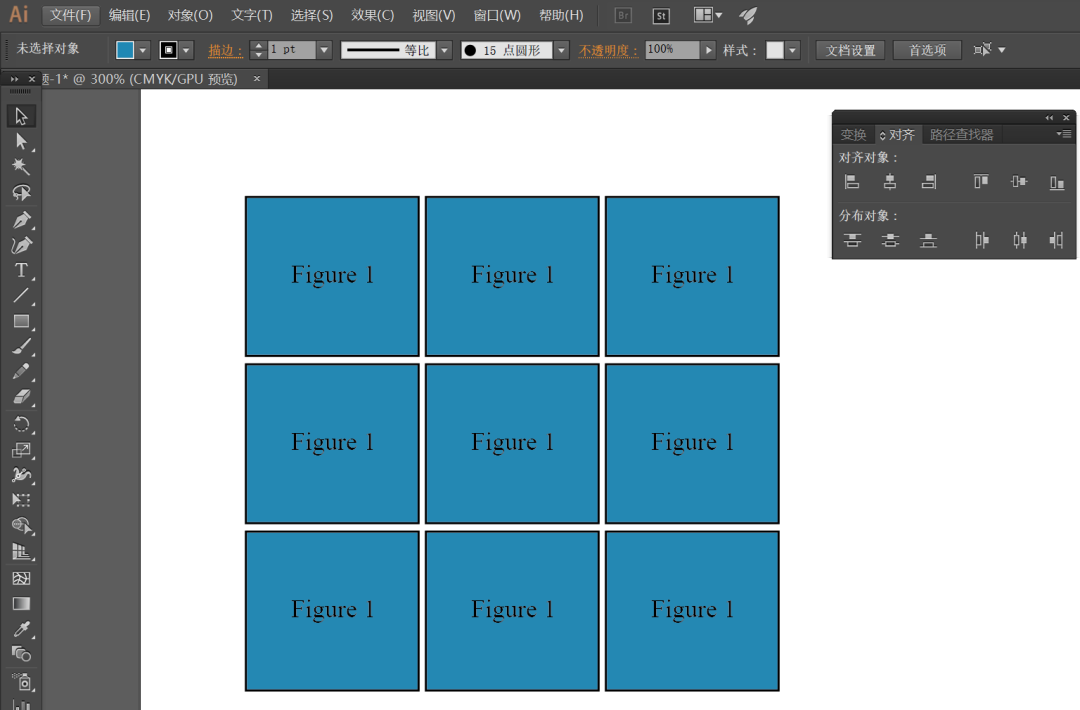
Task: Expand the opacity 100% slider arrow
Action: coord(709,50)
